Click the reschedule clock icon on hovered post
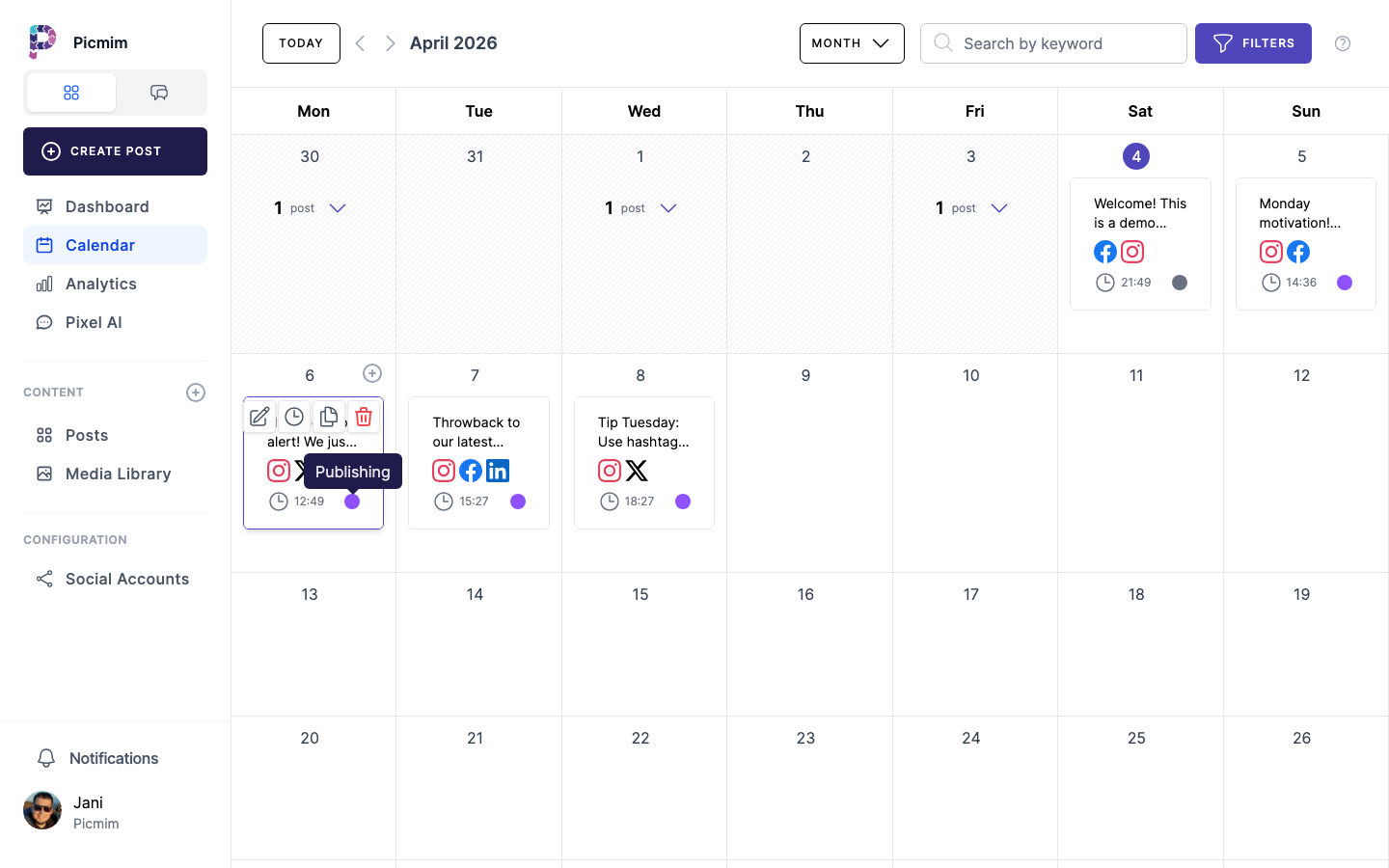The height and width of the screenshot is (868, 1389). click(294, 417)
